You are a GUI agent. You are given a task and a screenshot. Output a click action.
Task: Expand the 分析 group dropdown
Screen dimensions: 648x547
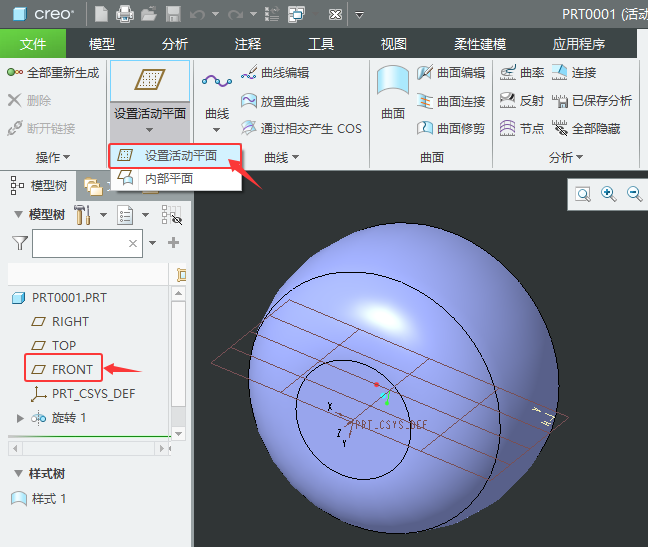pos(566,157)
